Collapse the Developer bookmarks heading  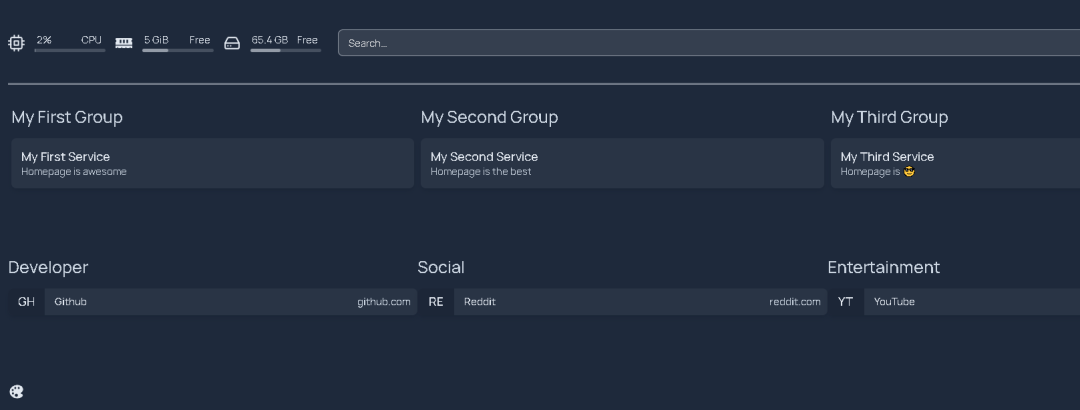(48, 267)
